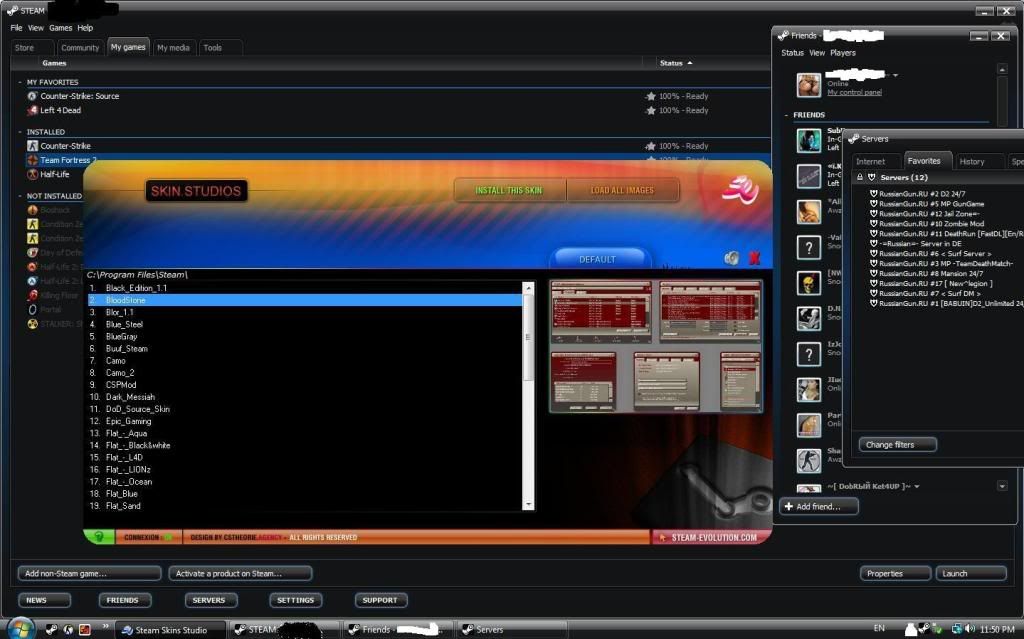Switch to the My media tab

pos(173,48)
